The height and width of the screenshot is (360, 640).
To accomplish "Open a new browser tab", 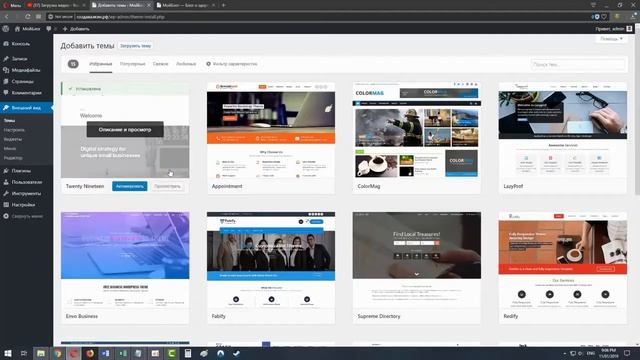I will click(x=224, y=5).
